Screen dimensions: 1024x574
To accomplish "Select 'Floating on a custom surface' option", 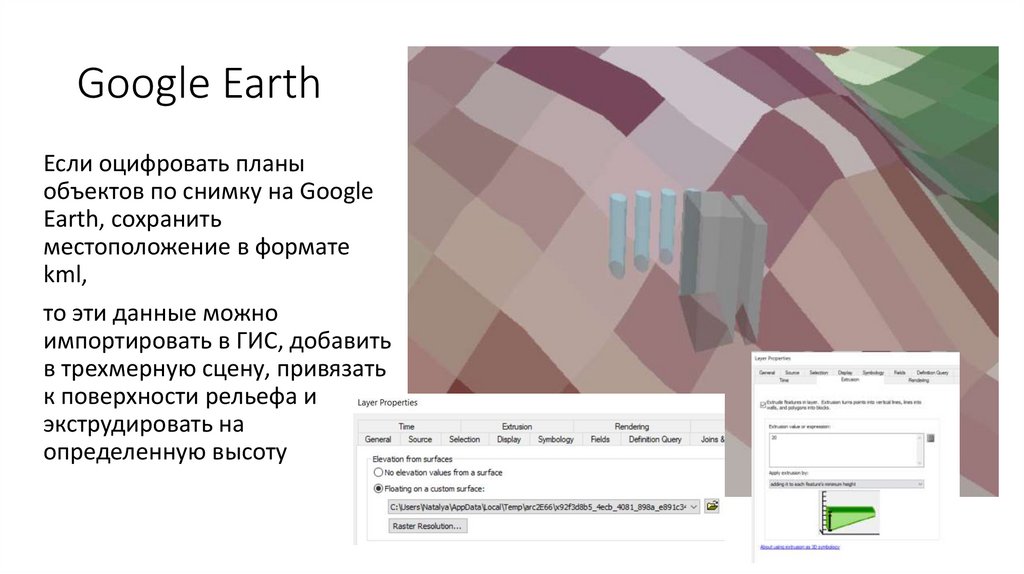I will pos(378,488).
